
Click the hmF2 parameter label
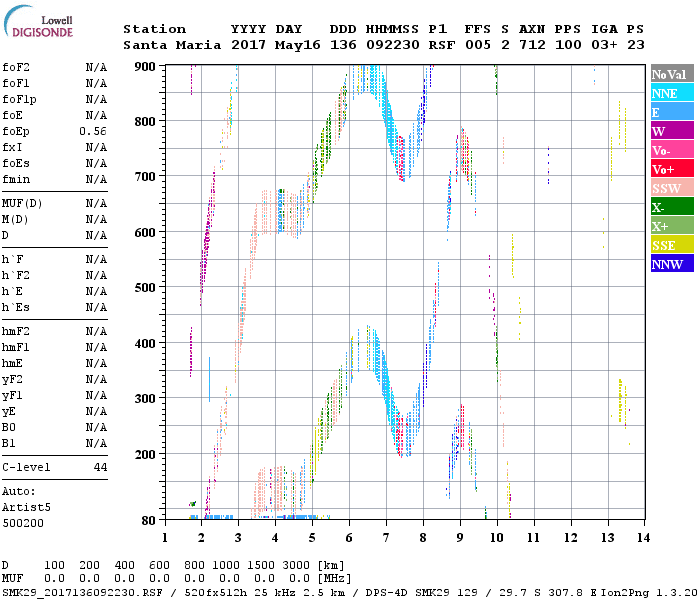click(16, 332)
